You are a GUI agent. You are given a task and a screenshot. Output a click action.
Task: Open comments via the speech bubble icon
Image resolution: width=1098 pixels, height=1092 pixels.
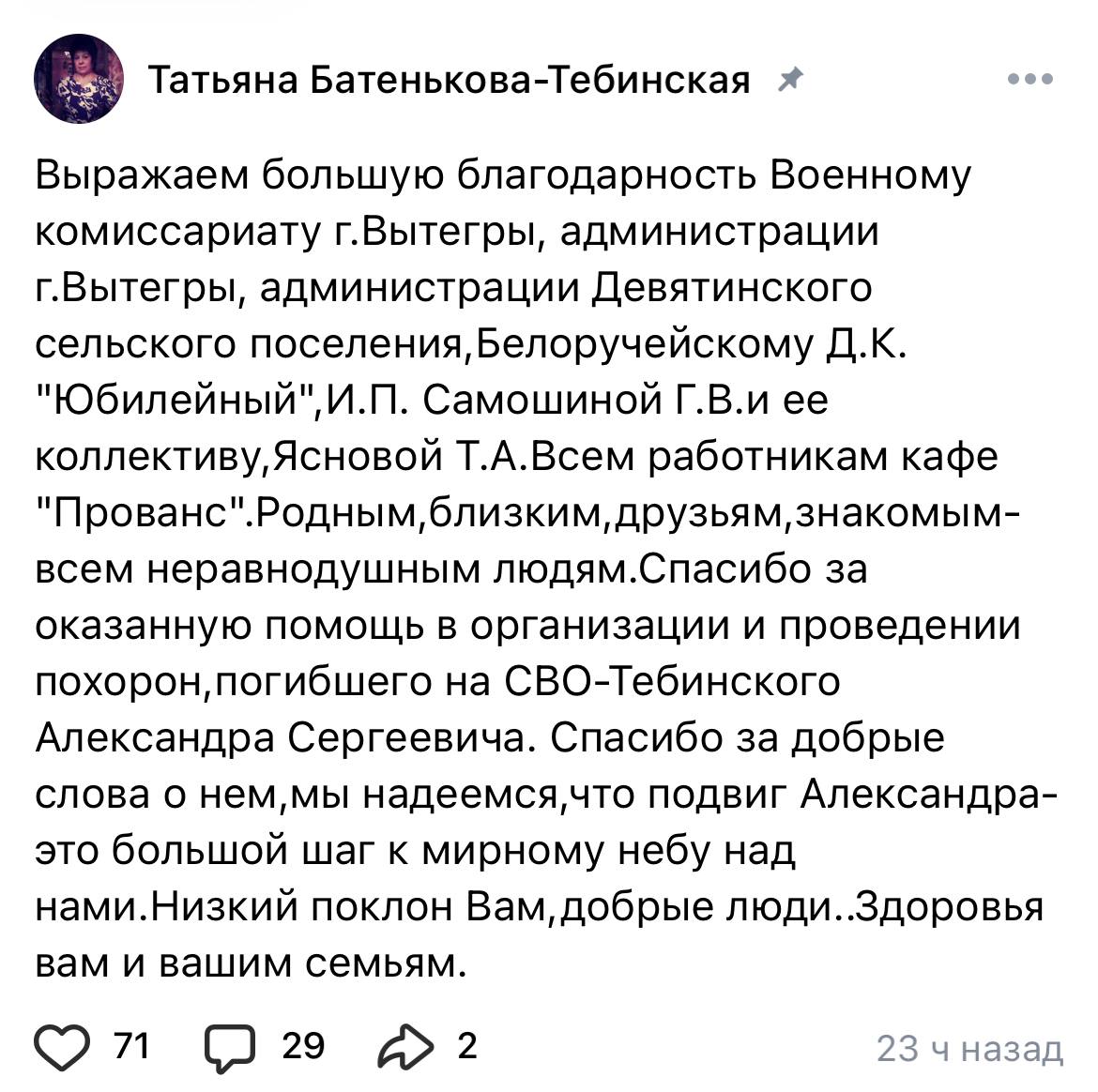point(230,1048)
